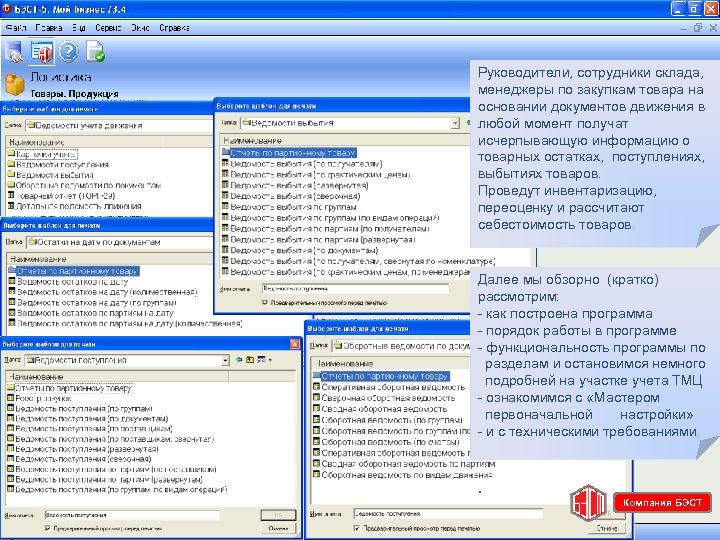
Task: Click the red Компания БЭСТ button
Action: pos(662,502)
